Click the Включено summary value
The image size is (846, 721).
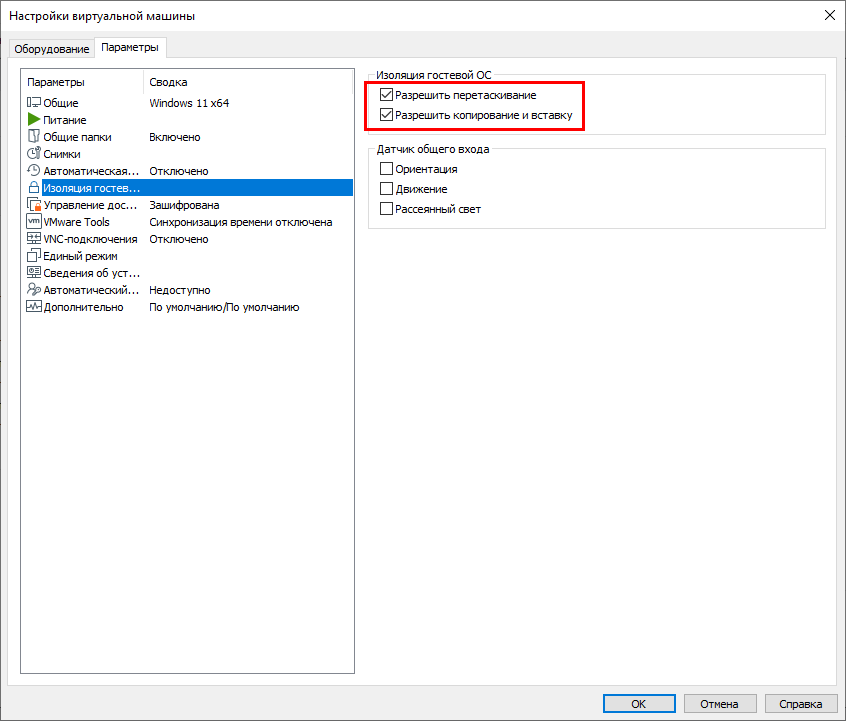coord(175,137)
